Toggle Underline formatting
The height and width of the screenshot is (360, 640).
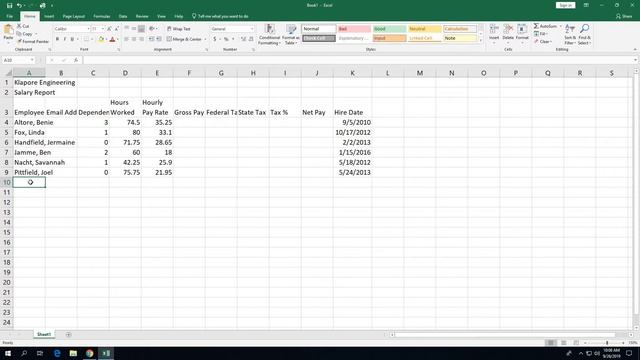(72, 39)
